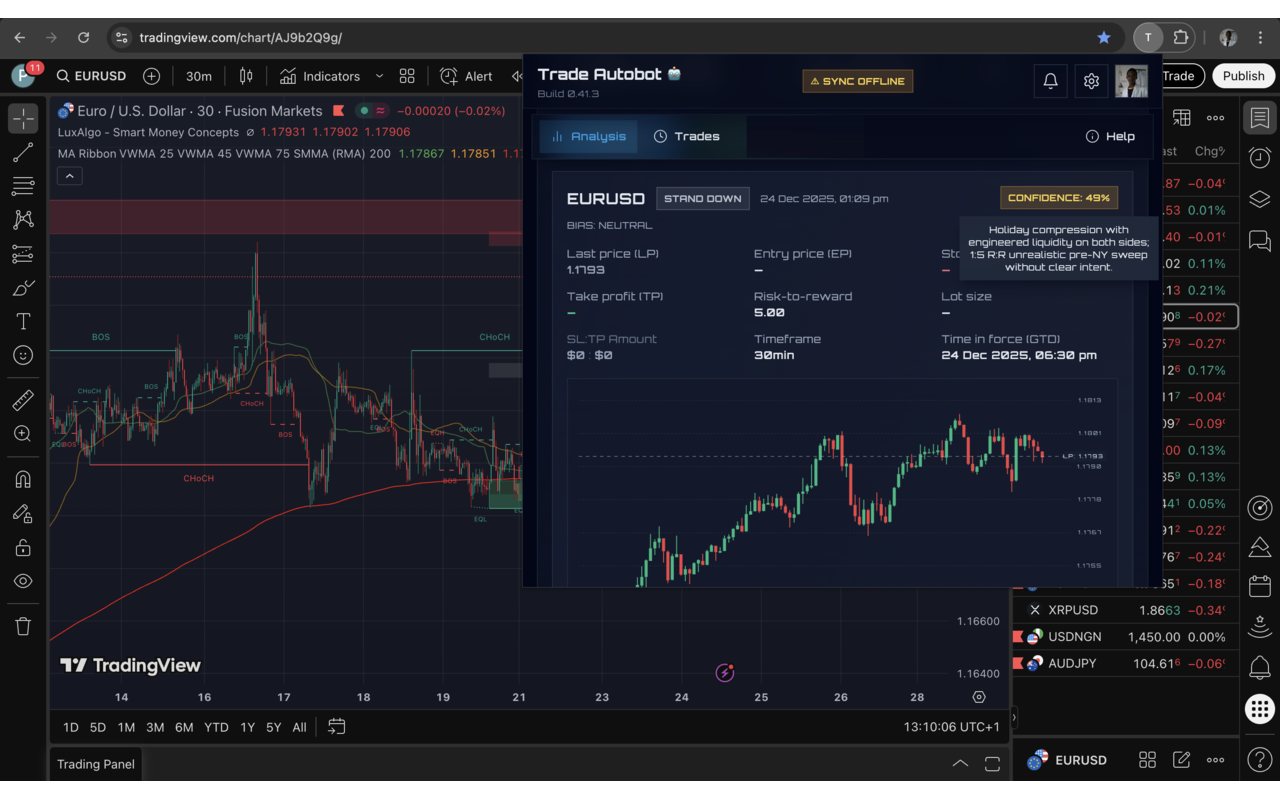Select the USDNGN watchlist row
The image size is (1280, 800).
coord(1126,637)
